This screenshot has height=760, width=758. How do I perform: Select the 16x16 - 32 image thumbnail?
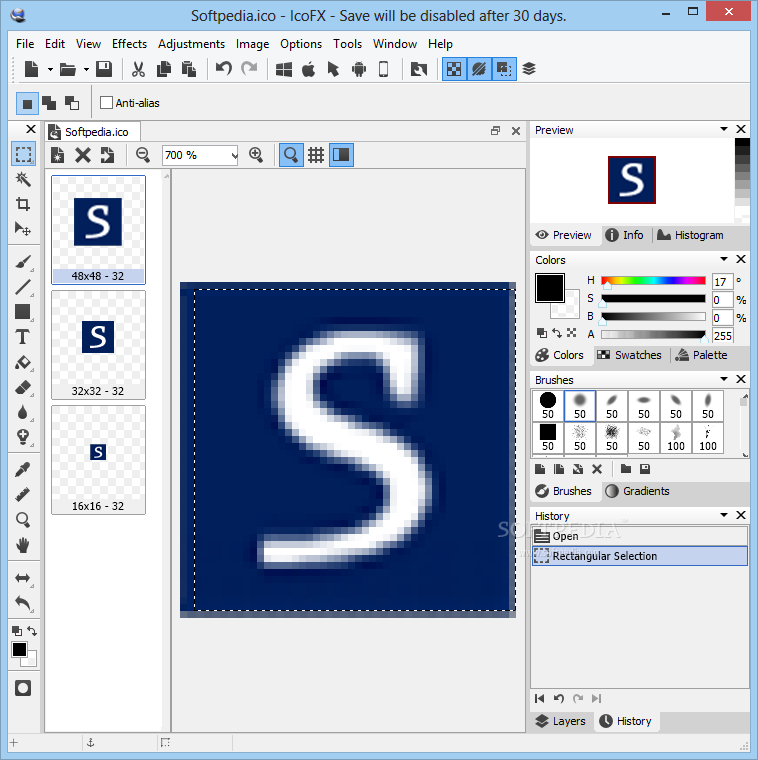coord(98,460)
